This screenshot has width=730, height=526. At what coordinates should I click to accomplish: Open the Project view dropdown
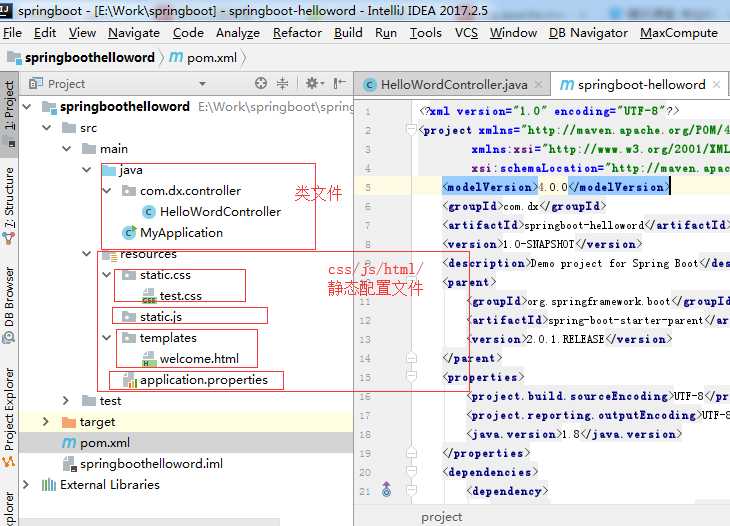click(x=203, y=84)
